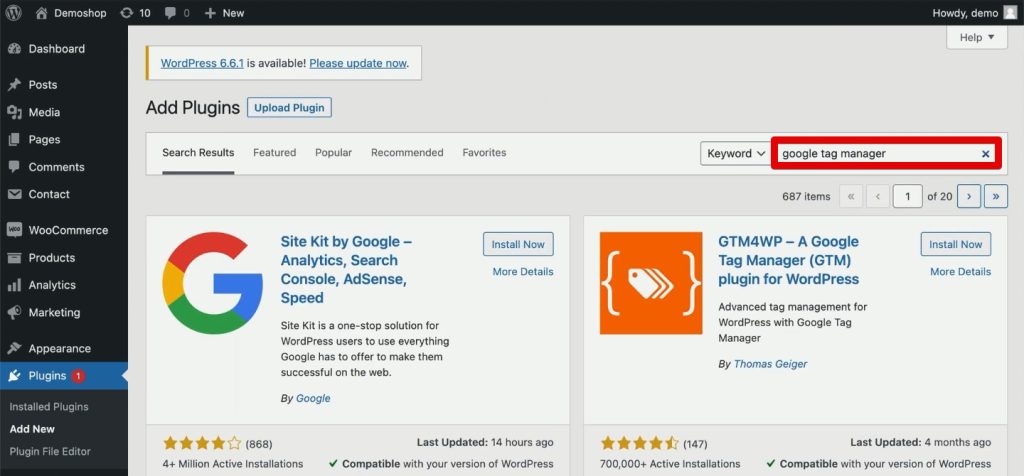
Task: Click "Last Updated: 14 hours ago" text
Action: pyautogui.click(x=485, y=443)
